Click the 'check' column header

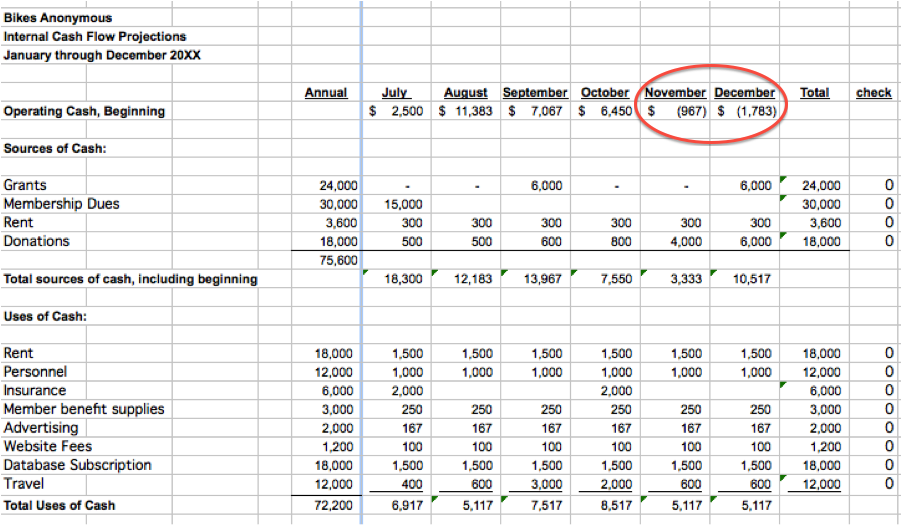coord(874,92)
